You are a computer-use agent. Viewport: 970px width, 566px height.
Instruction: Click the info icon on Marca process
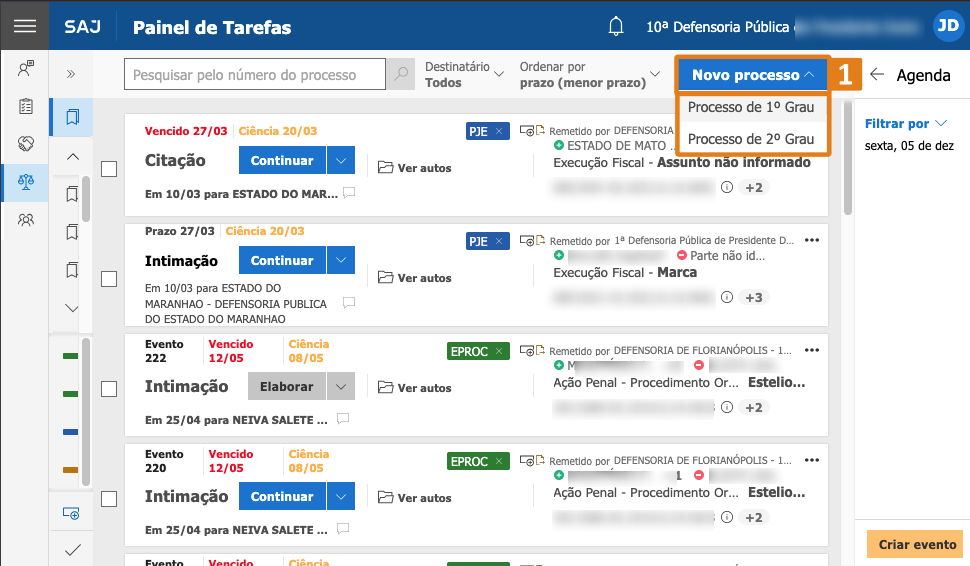pos(727,297)
